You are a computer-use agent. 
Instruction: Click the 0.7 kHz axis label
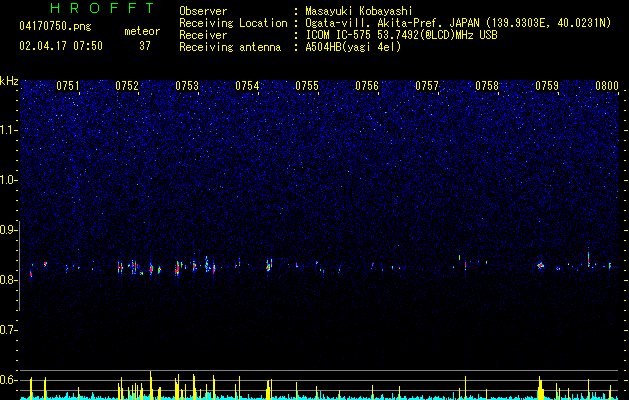click(8, 330)
